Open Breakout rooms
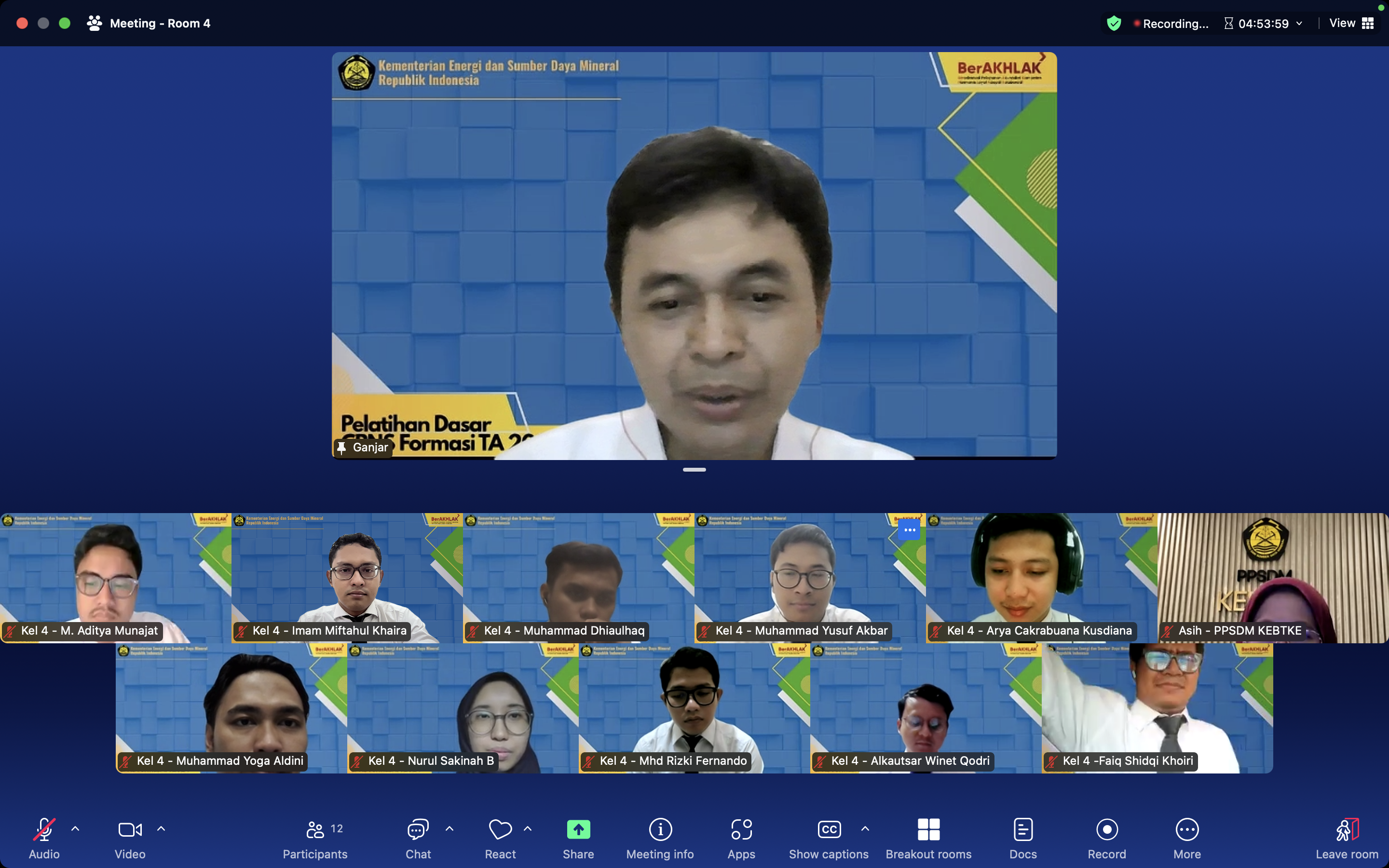Screen dimensions: 1389x868 [928, 838]
